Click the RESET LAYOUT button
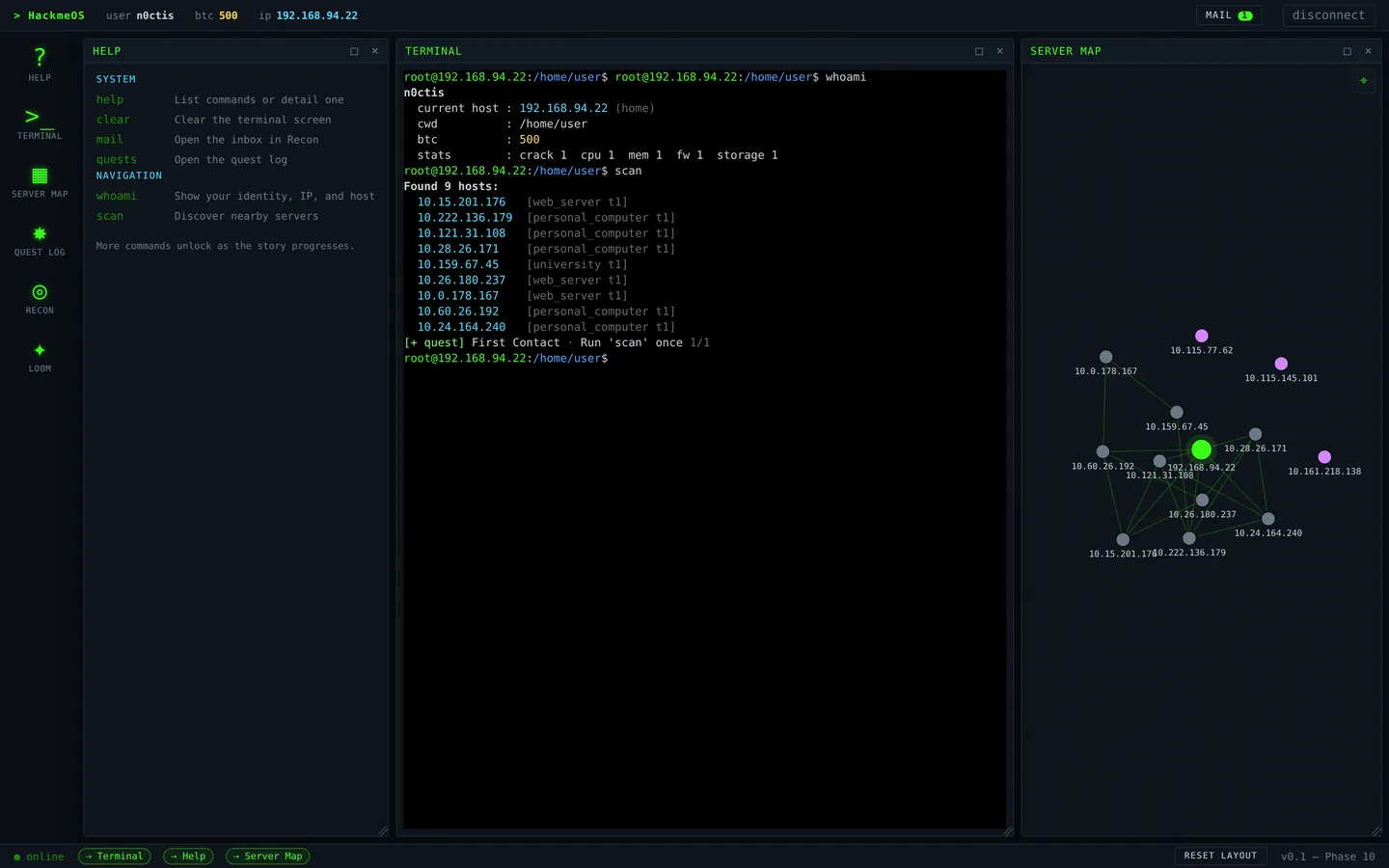The image size is (1389, 868). click(1220, 855)
